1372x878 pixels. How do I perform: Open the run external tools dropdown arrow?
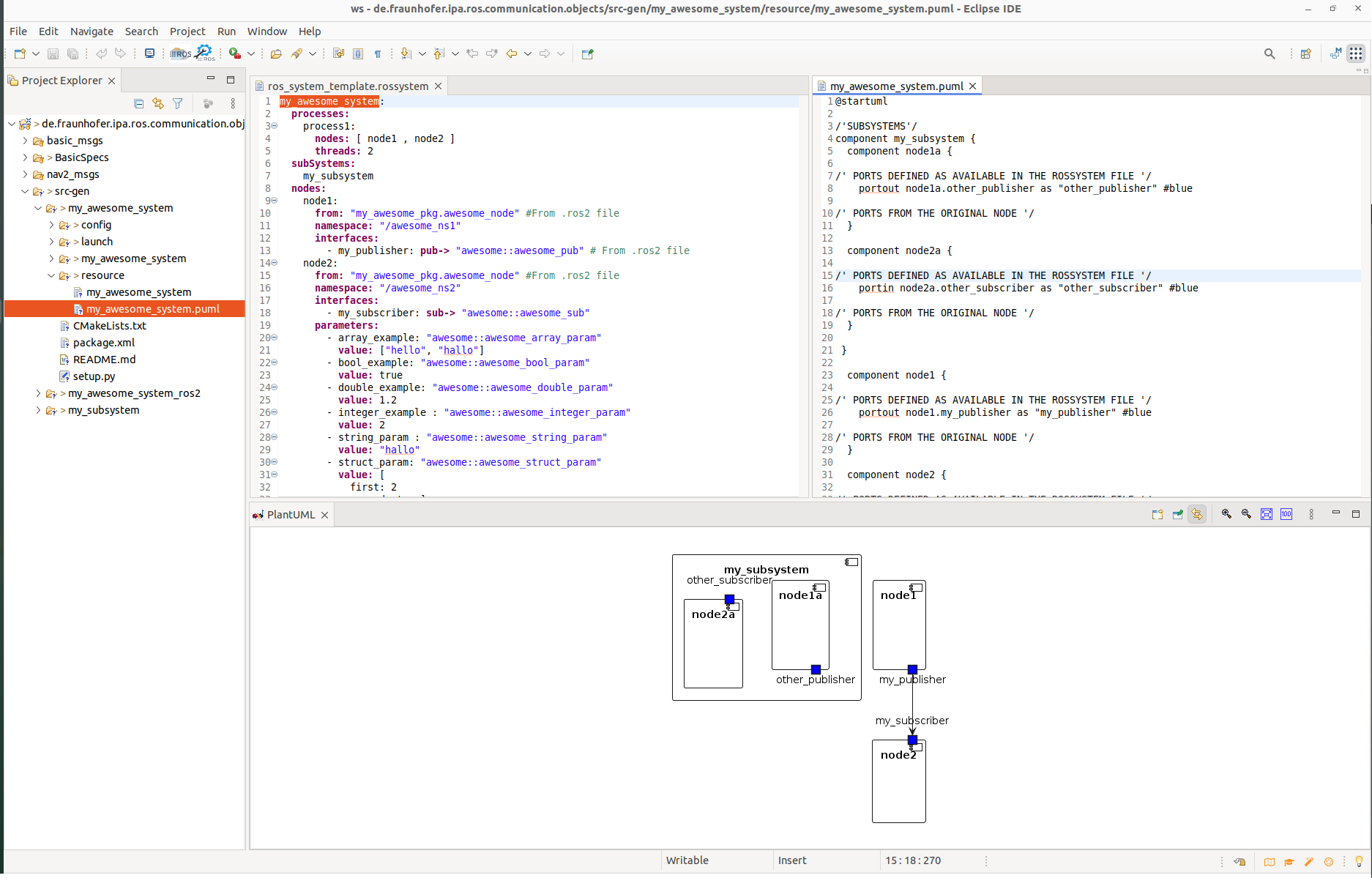click(x=251, y=53)
